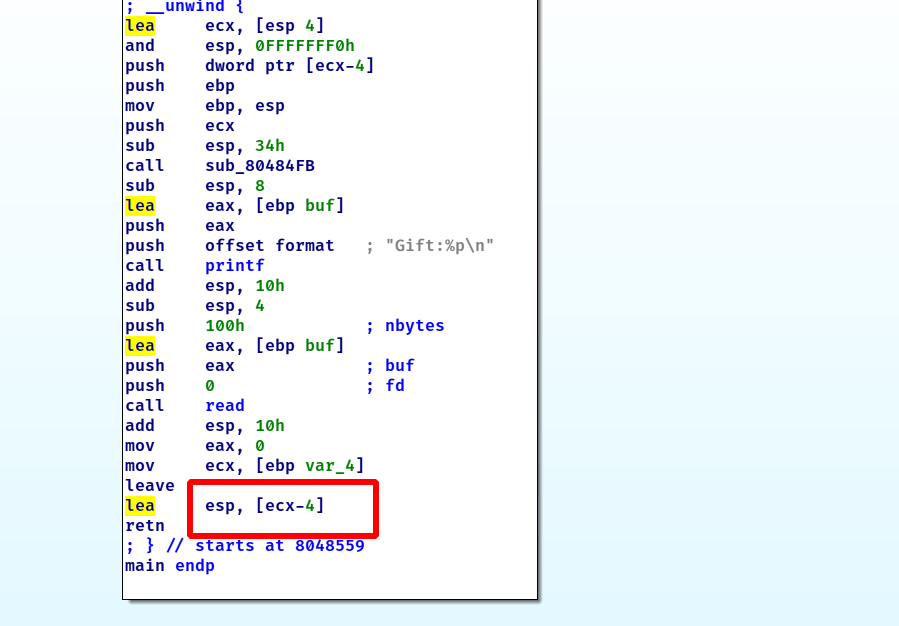Screen dimensions: 899x626
Task: Click the sub_80484FB function name
Action: (260, 166)
